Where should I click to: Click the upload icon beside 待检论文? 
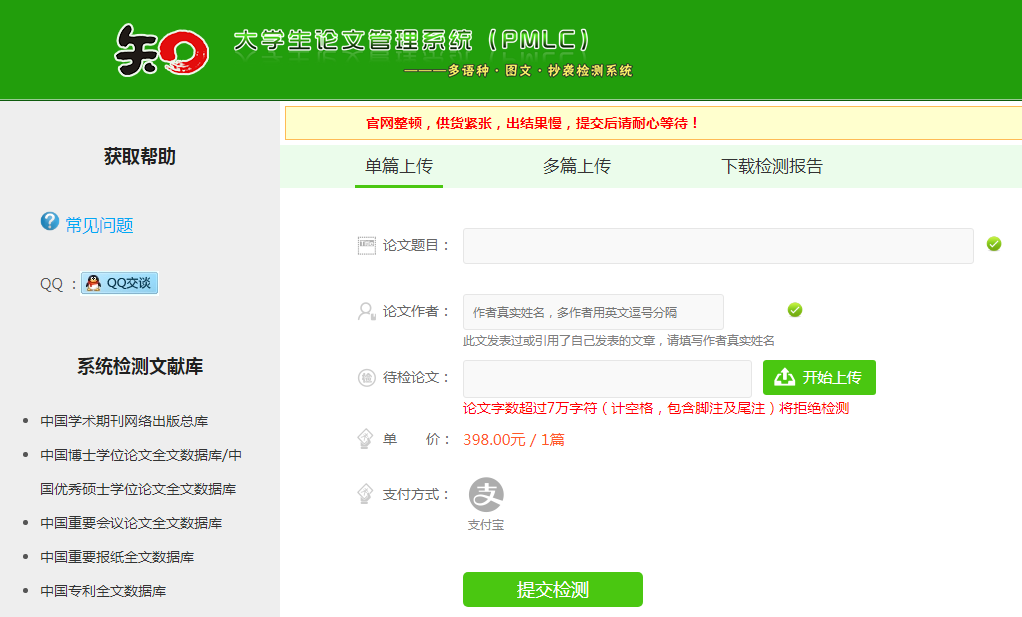coord(366,377)
